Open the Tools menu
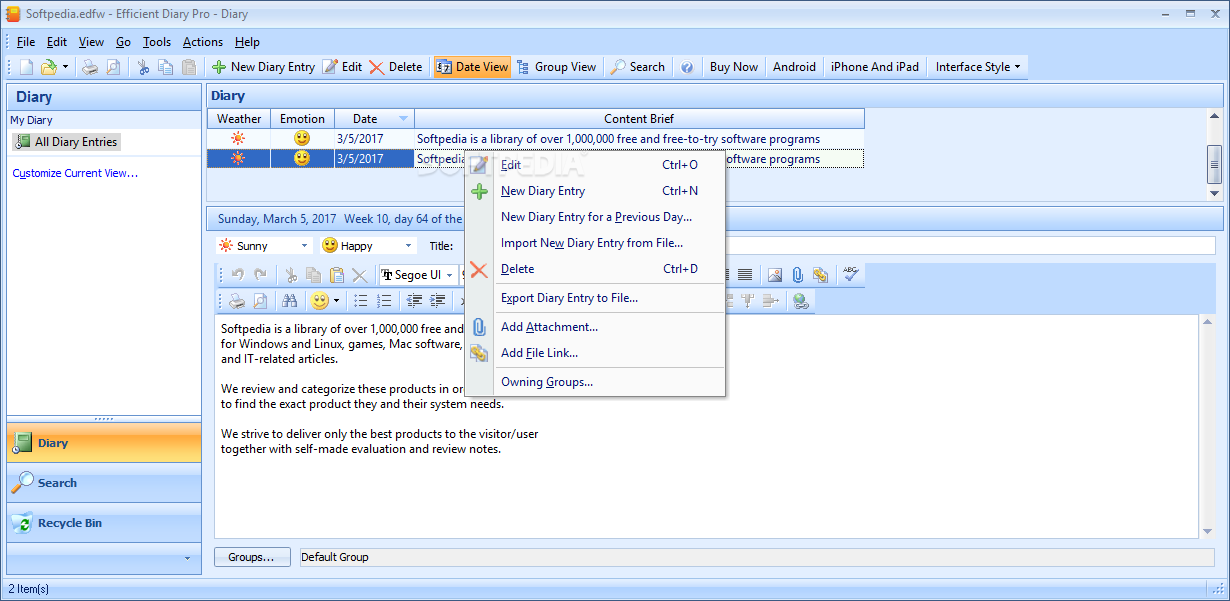The image size is (1230, 601). [x=157, y=42]
